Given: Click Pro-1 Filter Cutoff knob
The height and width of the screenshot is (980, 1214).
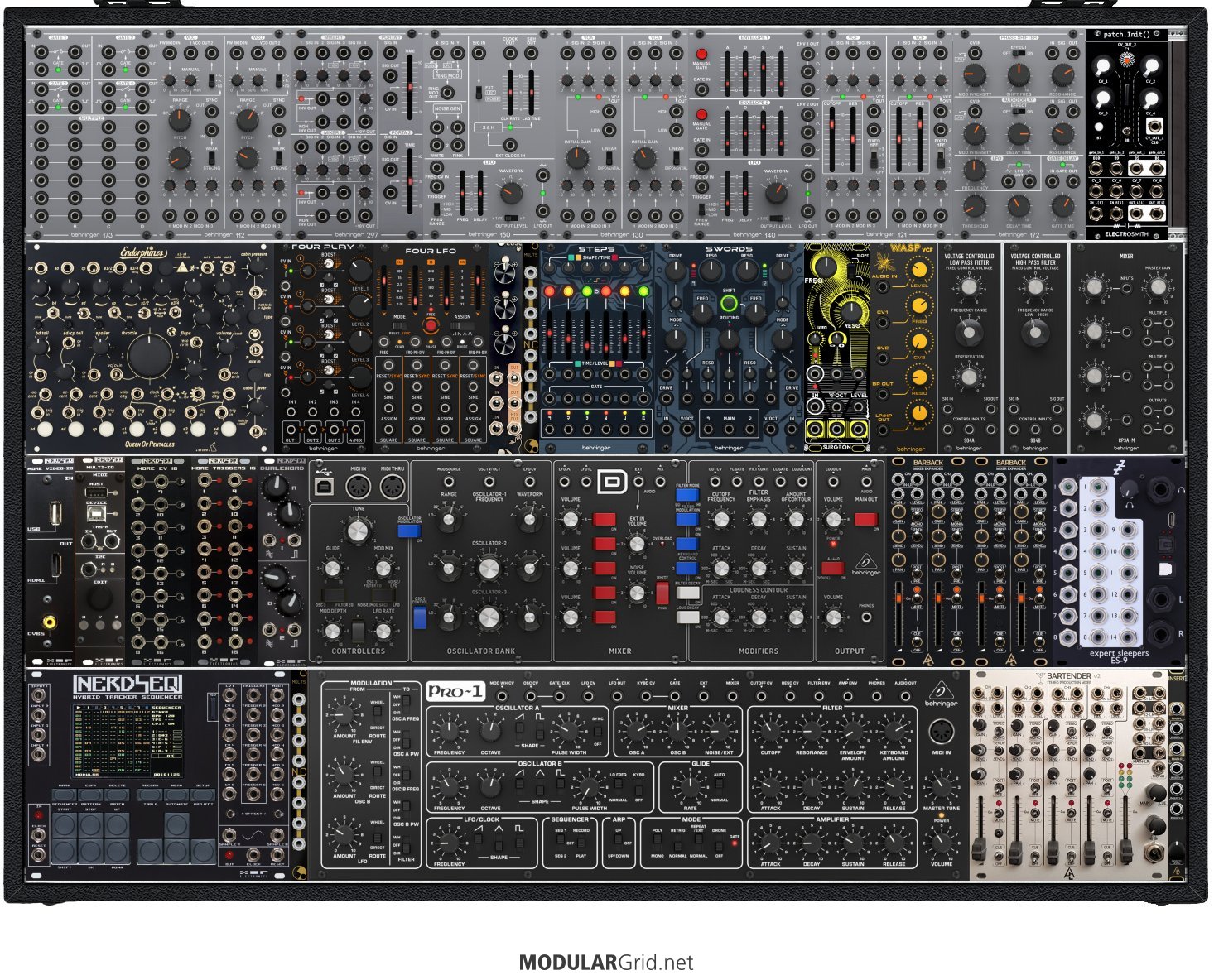Looking at the screenshot, I should click(x=770, y=730).
